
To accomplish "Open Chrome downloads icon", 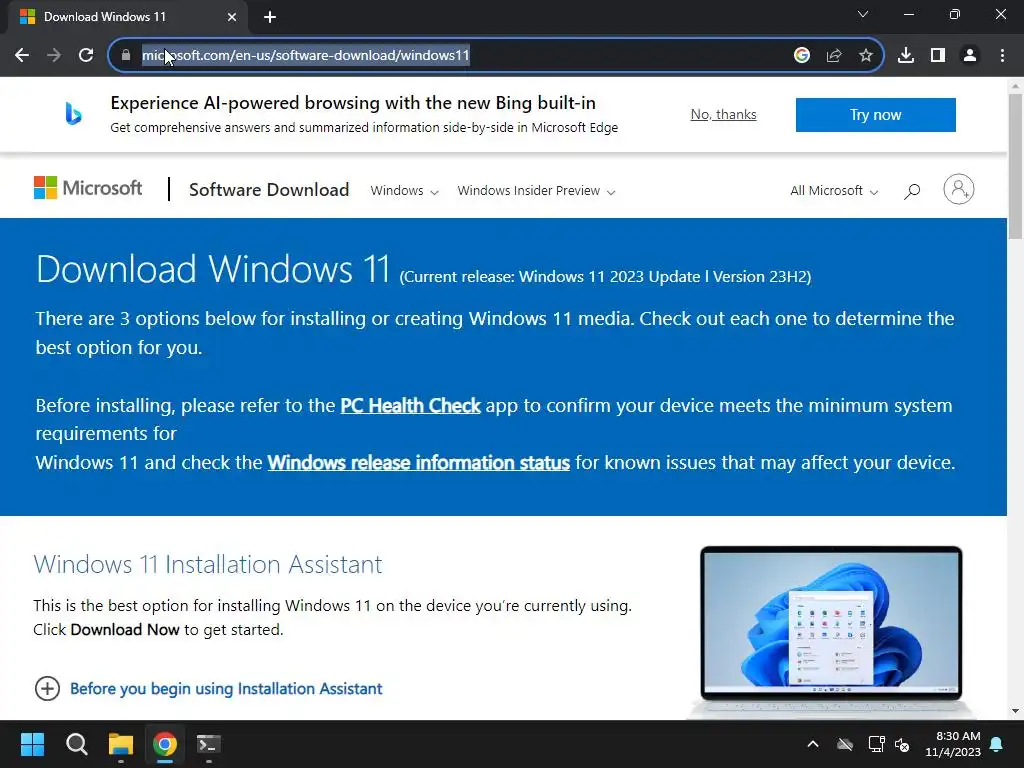I will point(906,56).
